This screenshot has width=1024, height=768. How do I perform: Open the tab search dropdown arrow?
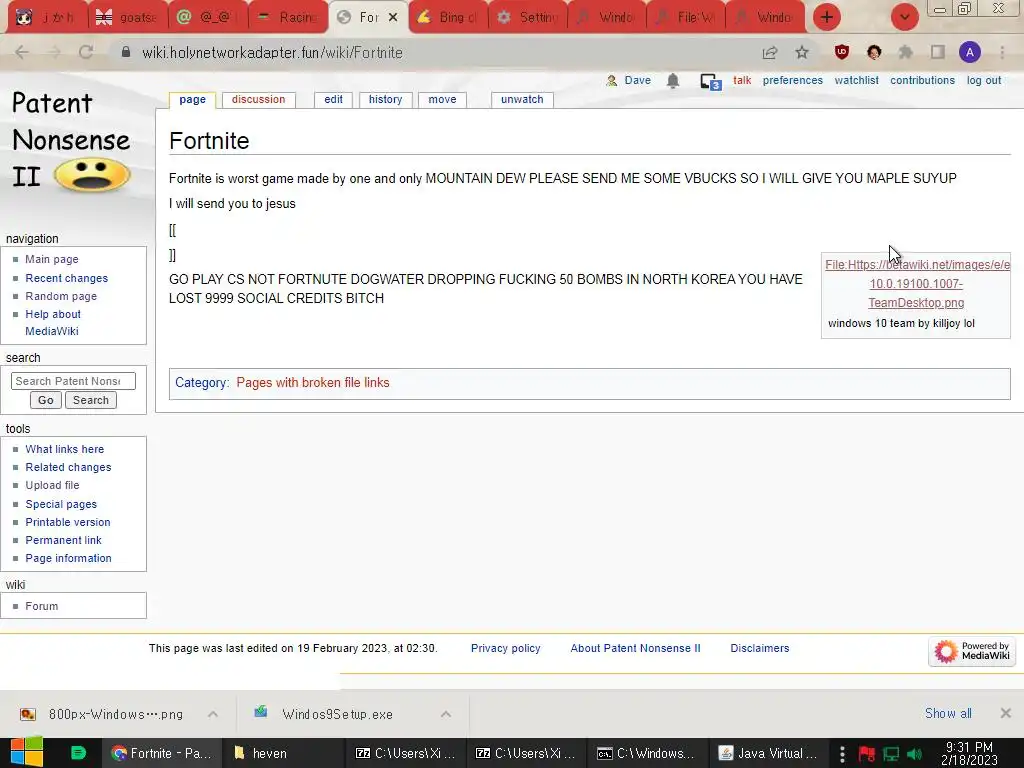(x=904, y=17)
